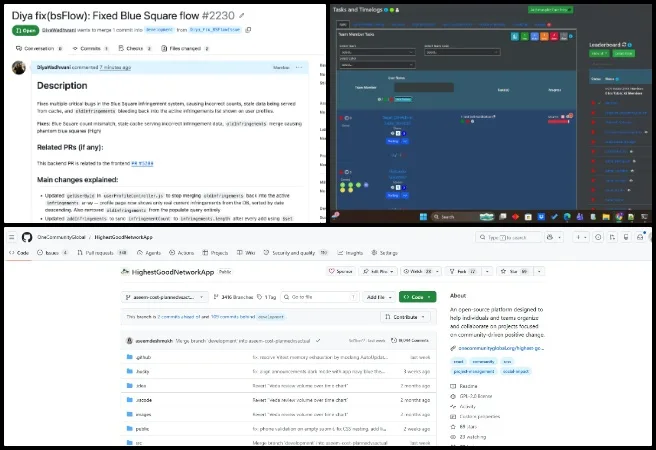Click the 'social-impact' topic tag

[x=516, y=371]
